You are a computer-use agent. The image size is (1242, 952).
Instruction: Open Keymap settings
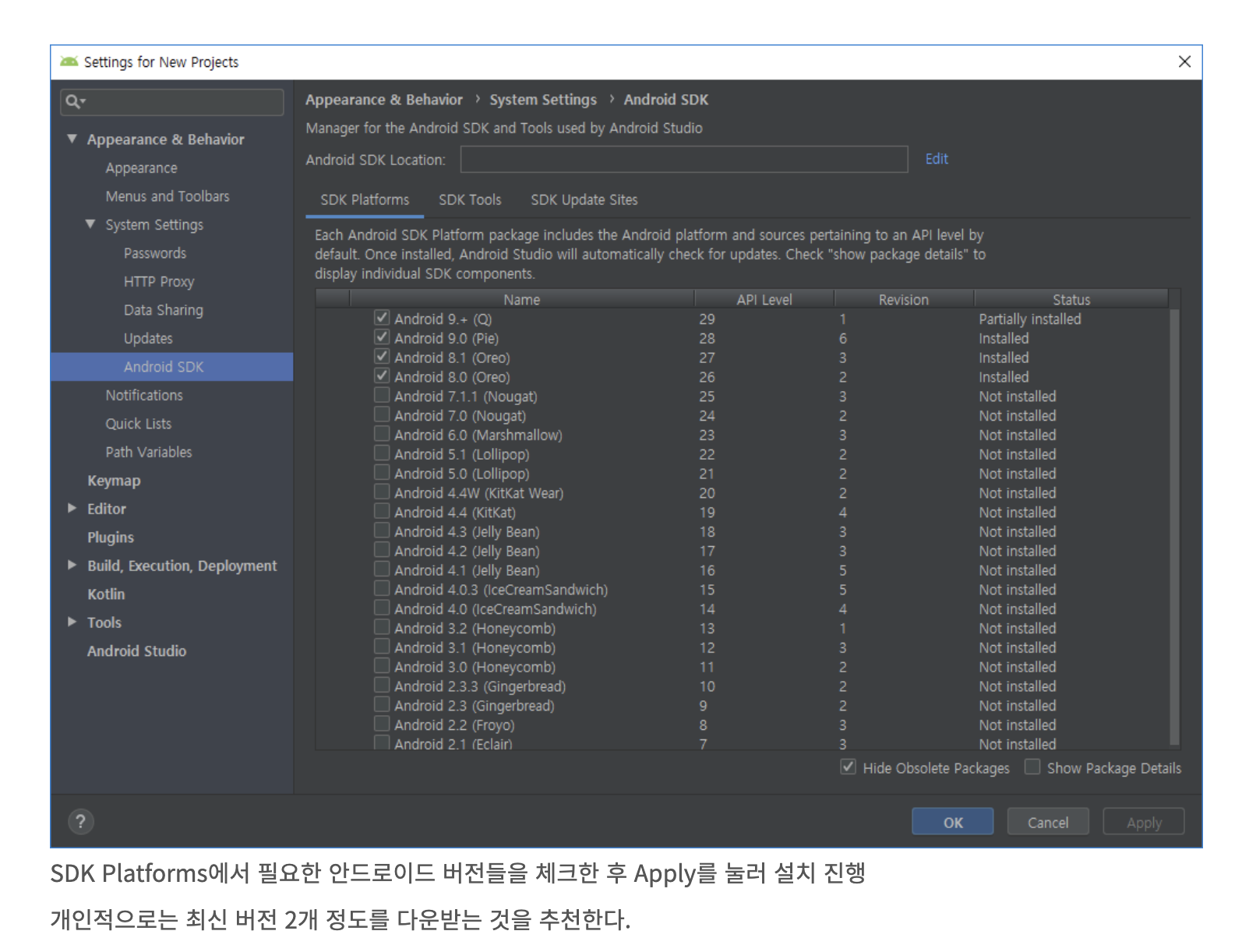(114, 481)
